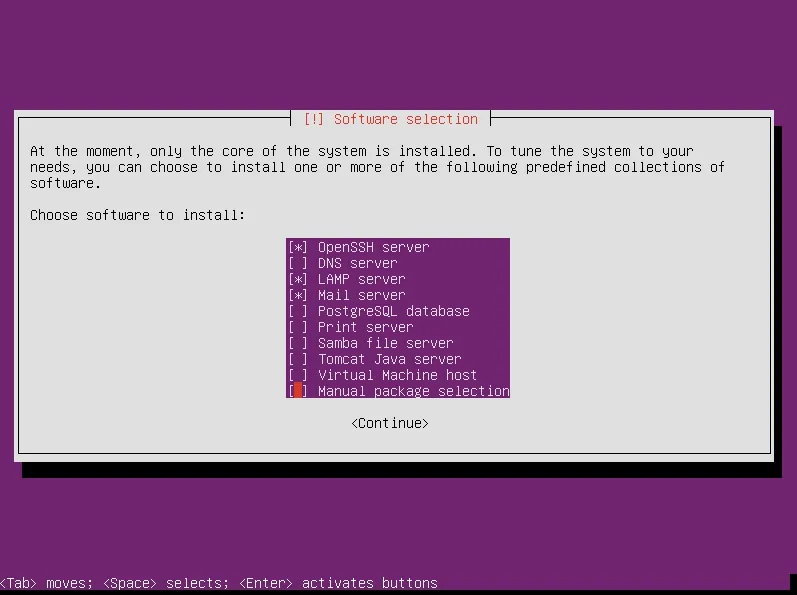Pick the PostgreSQL database list entry

(x=398, y=311)
